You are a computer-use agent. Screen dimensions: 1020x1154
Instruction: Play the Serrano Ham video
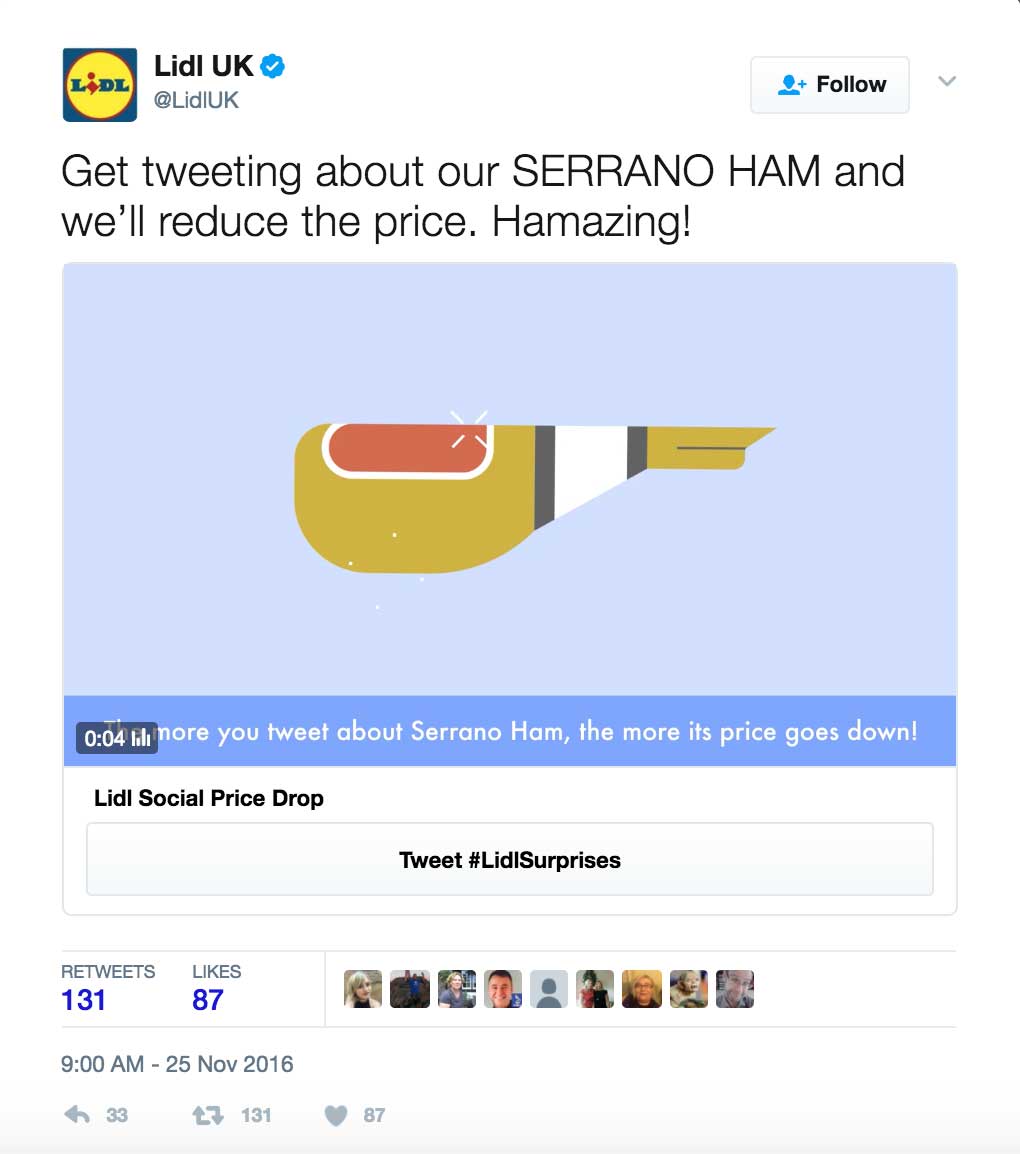coord(509,480)
